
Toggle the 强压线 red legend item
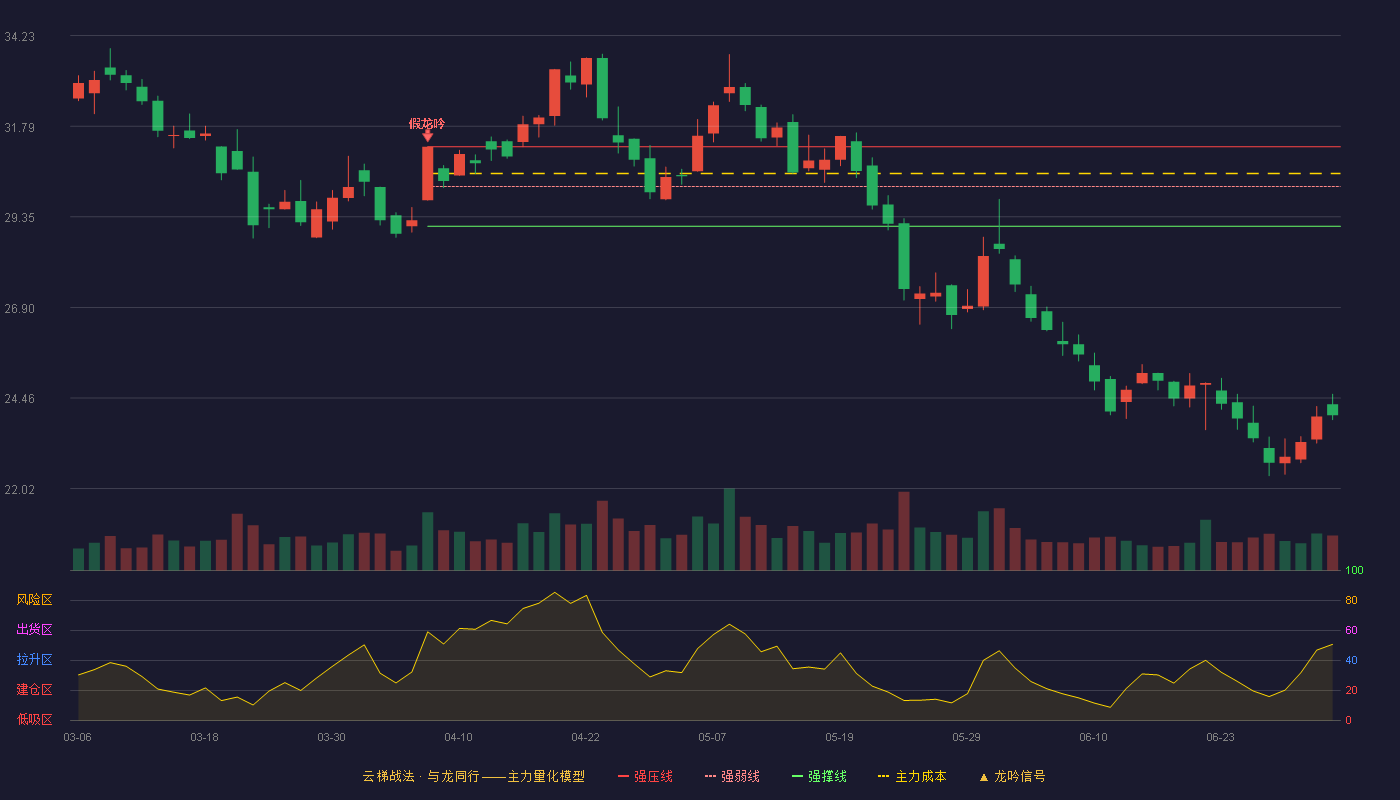point(645,776)
